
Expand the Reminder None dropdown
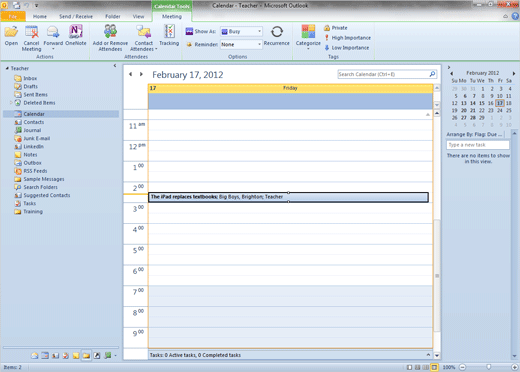(x=259, y=44)
